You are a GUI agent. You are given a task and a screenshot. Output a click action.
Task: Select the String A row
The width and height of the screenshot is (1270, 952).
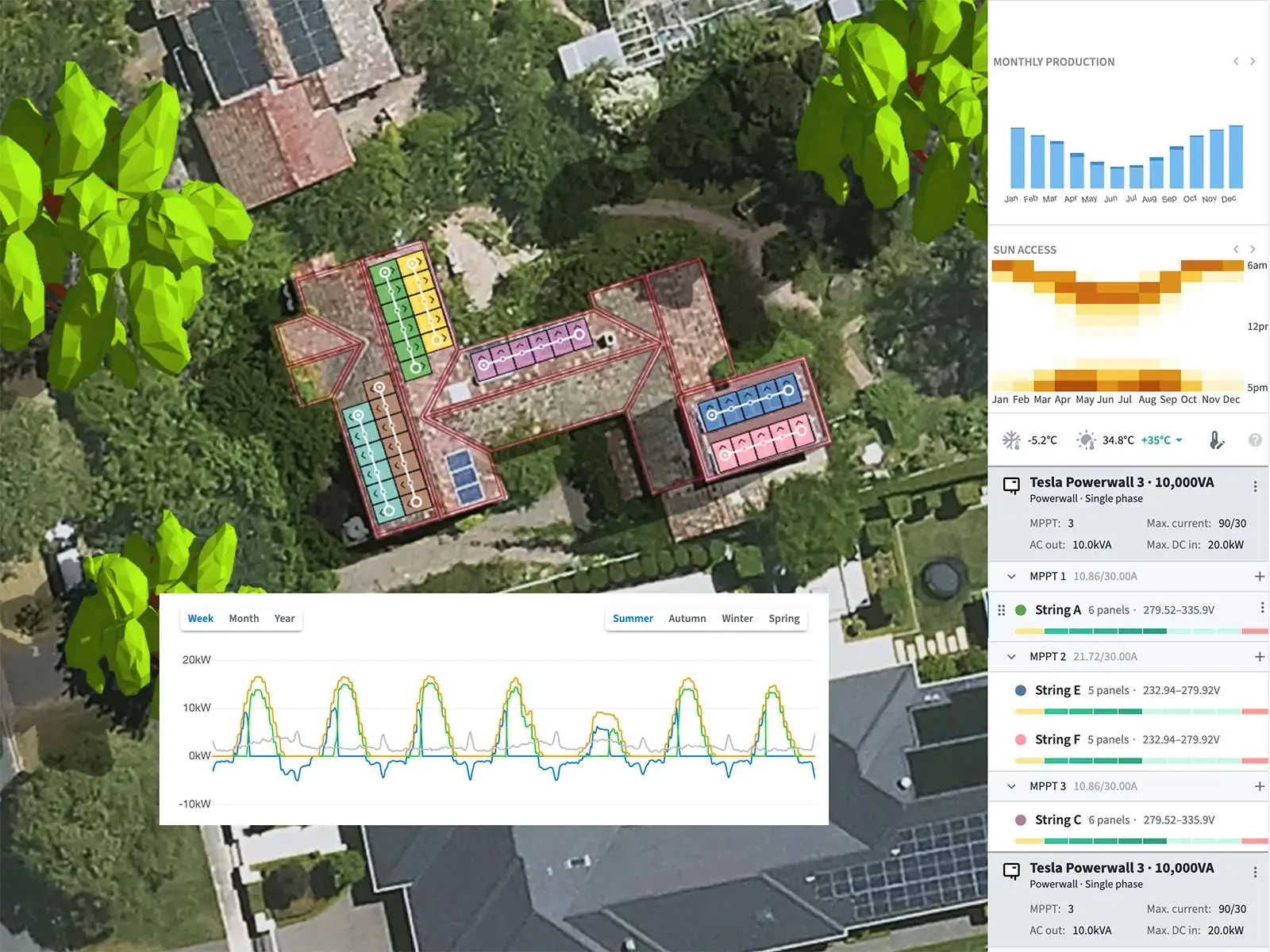[x=1128, y=616]
